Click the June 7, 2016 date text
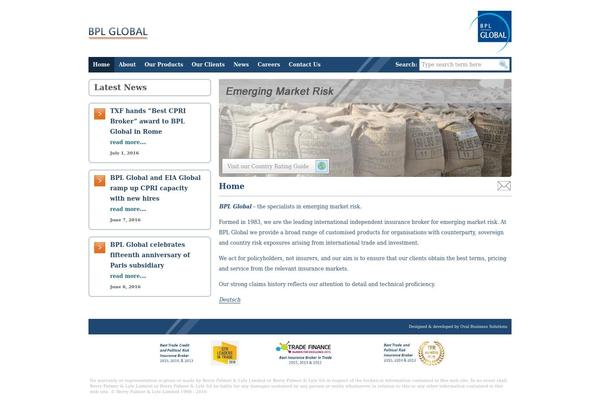The image size is (600, 400). coord(125,220)
